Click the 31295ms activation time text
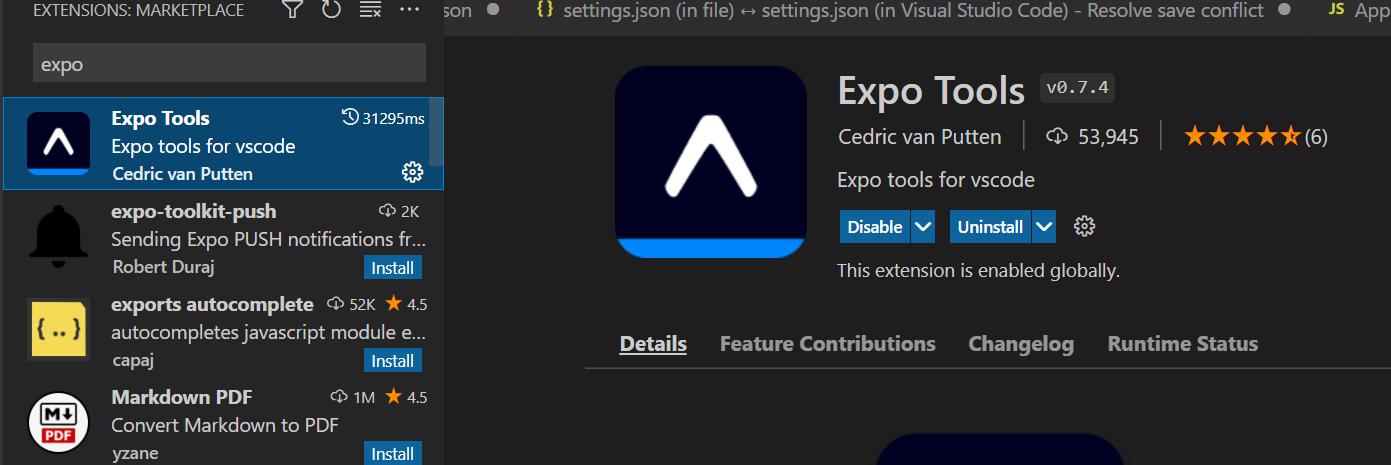This screenshot has height=465, width=1391. (x=393, y=118)
